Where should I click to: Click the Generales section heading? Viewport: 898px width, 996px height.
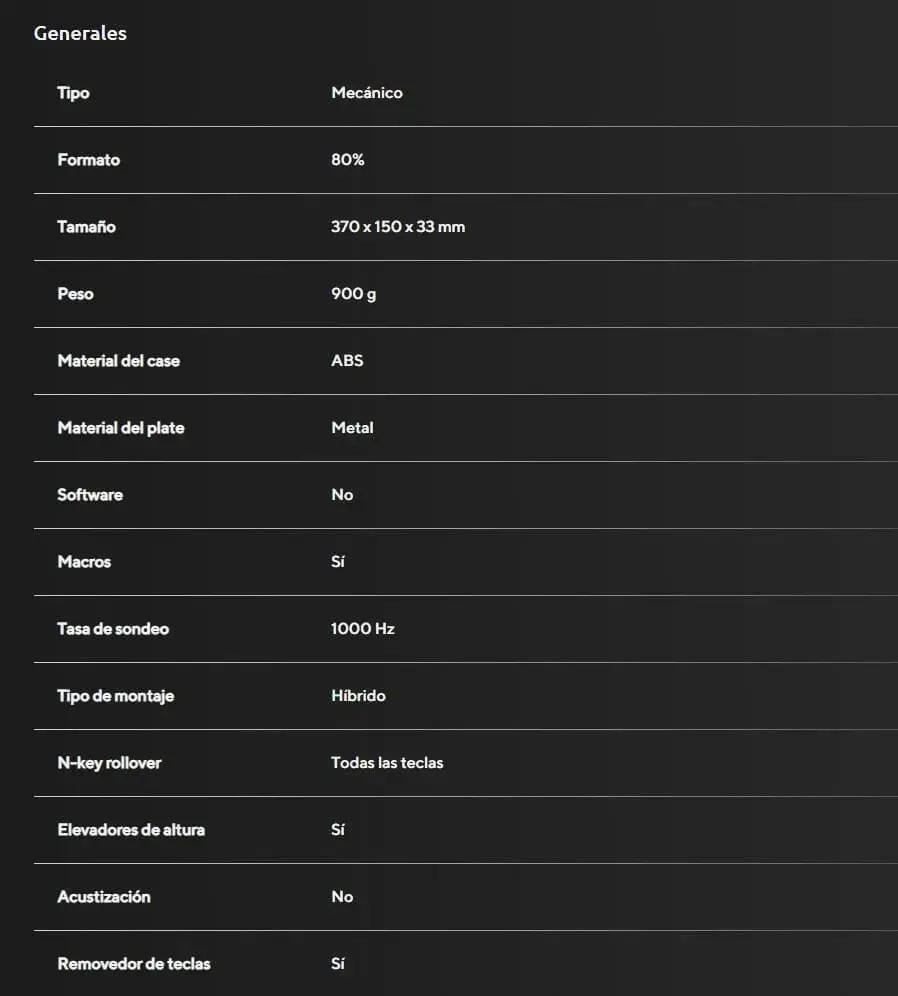pyautogui.click(x=80, y=33)
